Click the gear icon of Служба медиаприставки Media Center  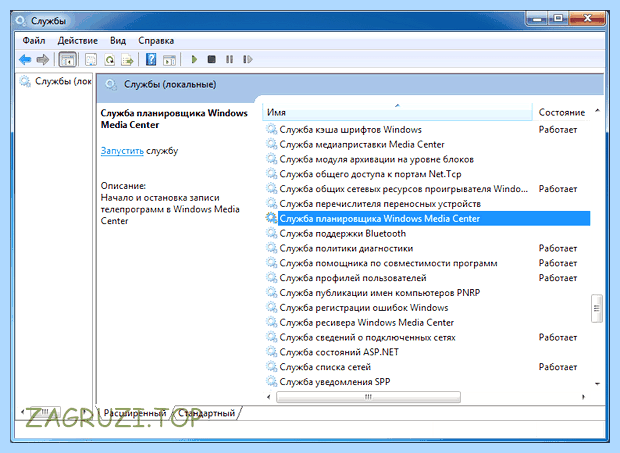coord(271,144)
